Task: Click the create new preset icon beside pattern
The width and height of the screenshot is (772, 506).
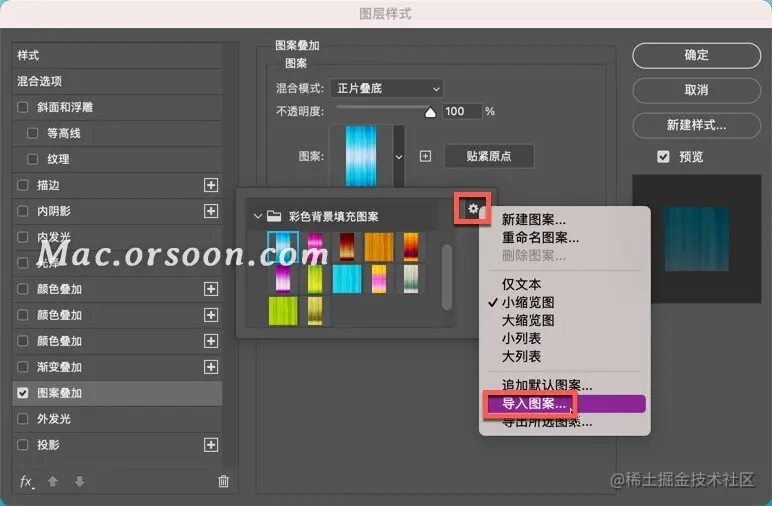Action: pos(425,156)
